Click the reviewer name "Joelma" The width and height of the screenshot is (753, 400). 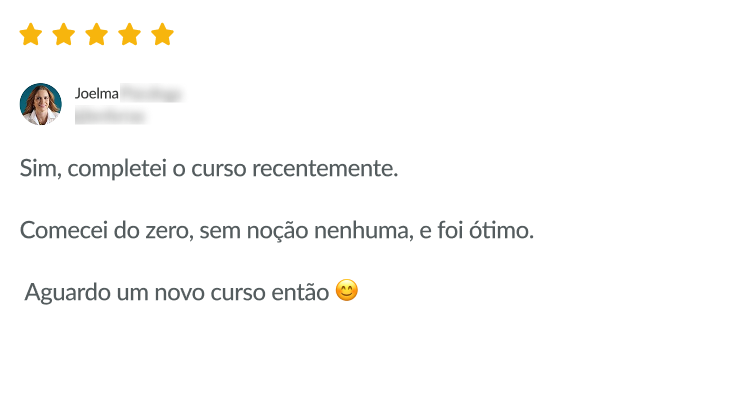pos(96,94)
